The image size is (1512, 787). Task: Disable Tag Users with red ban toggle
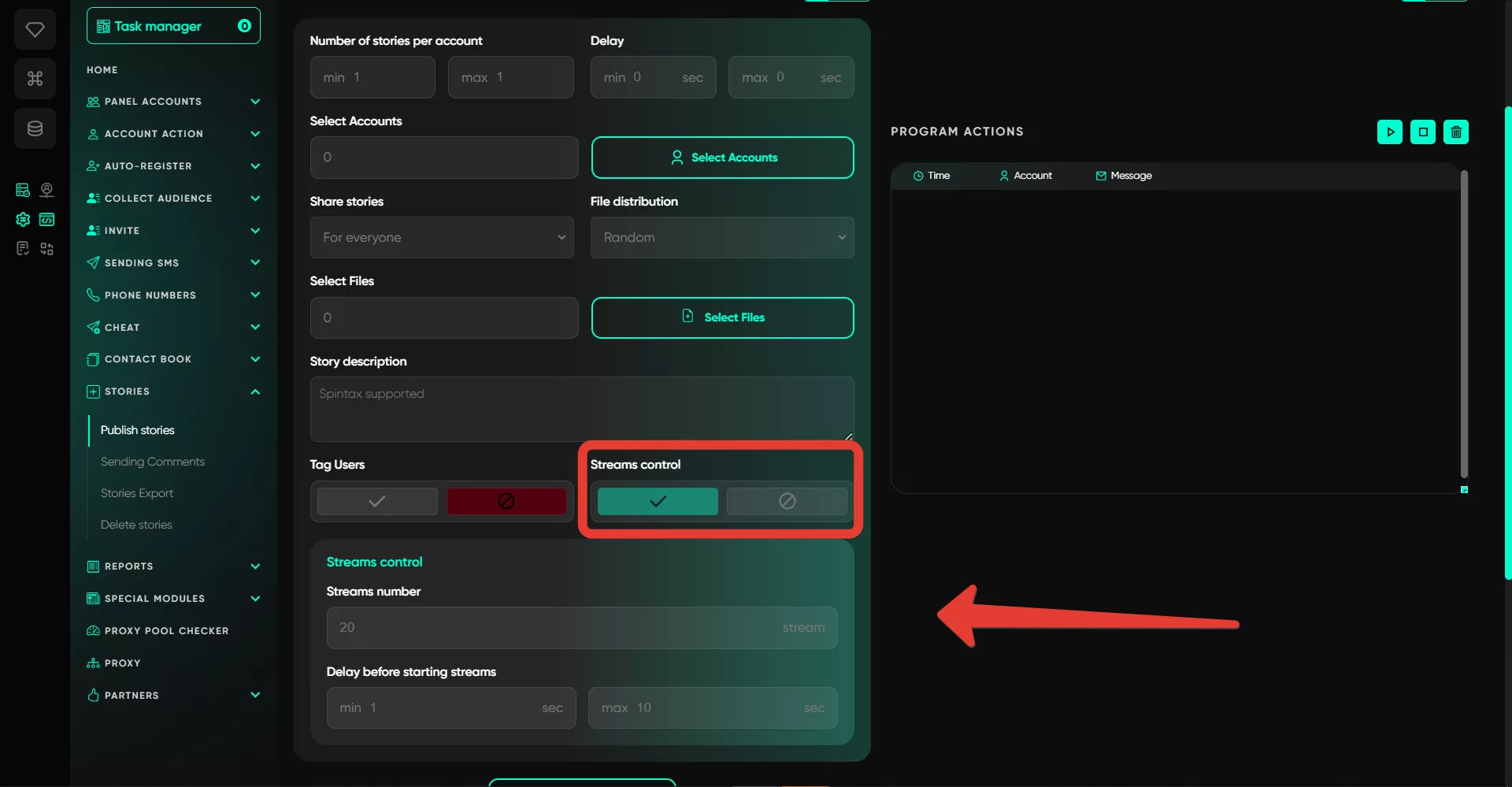tap(506, 502)
